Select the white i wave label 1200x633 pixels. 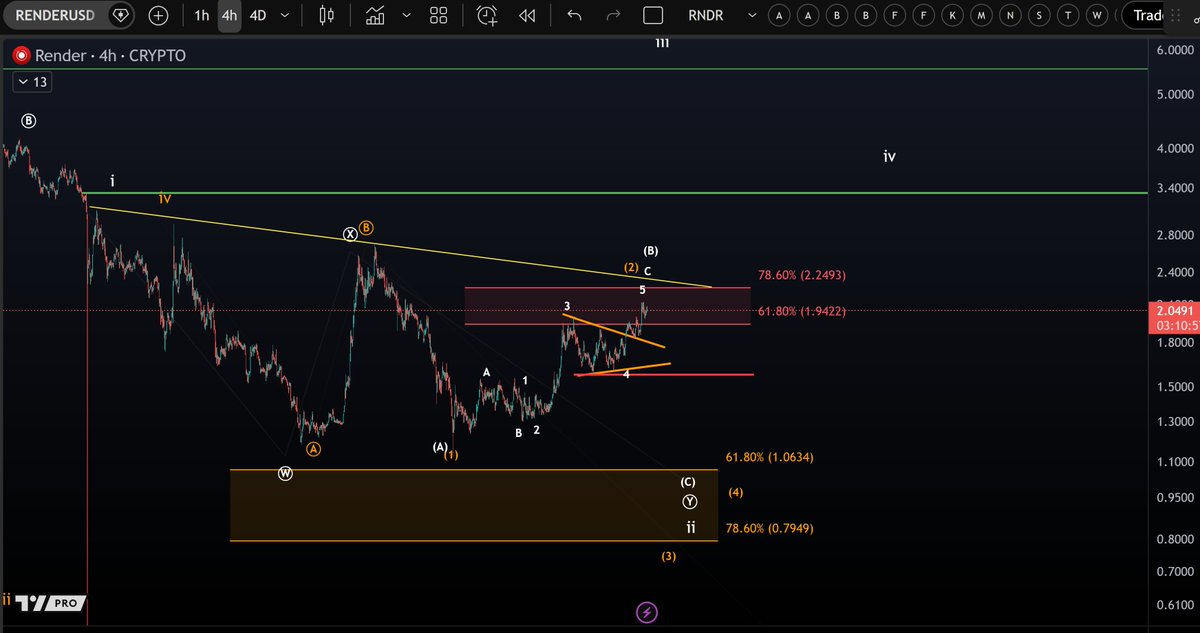coord(113,181)
